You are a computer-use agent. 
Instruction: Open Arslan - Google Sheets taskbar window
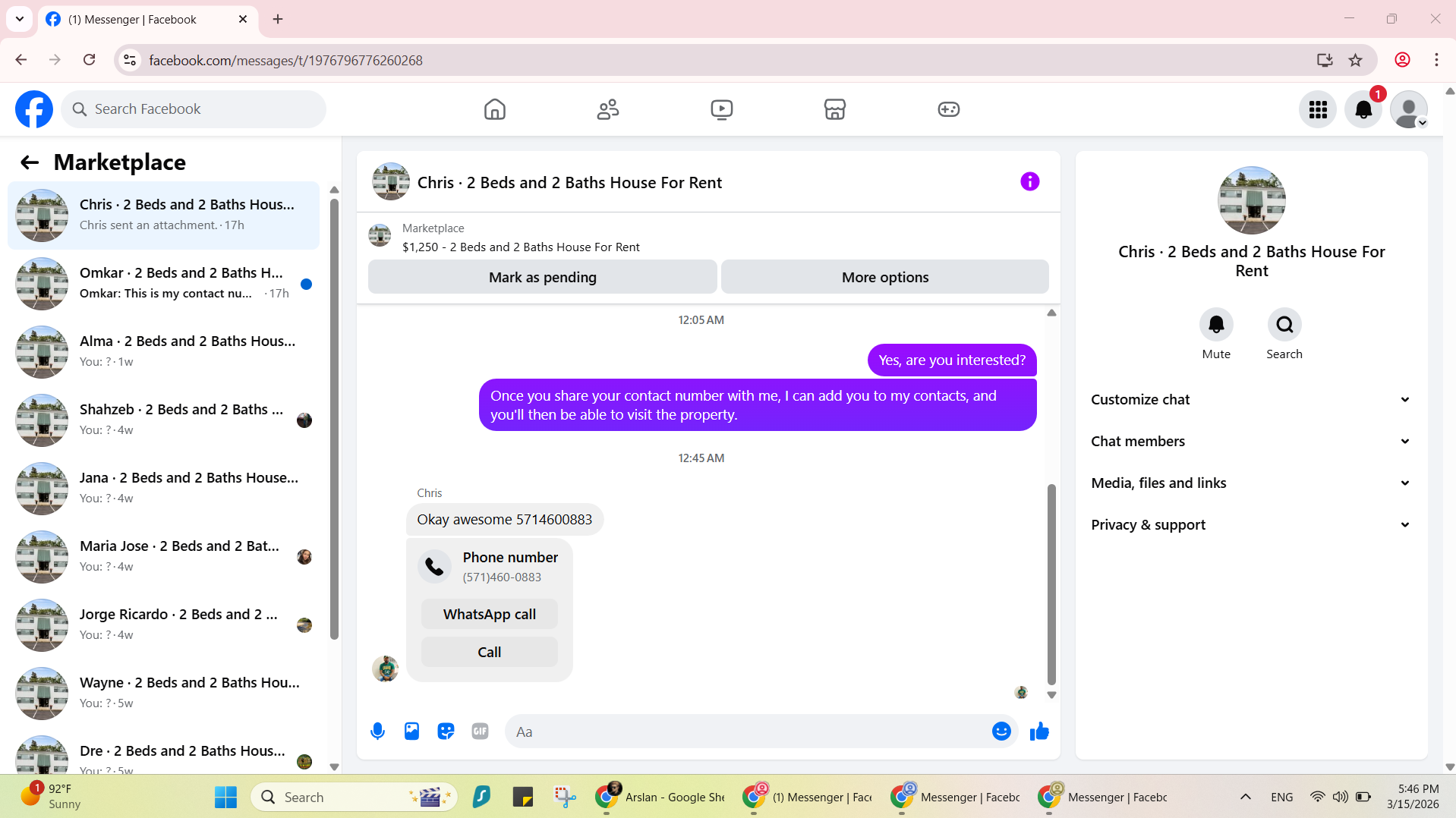(660, 798)
